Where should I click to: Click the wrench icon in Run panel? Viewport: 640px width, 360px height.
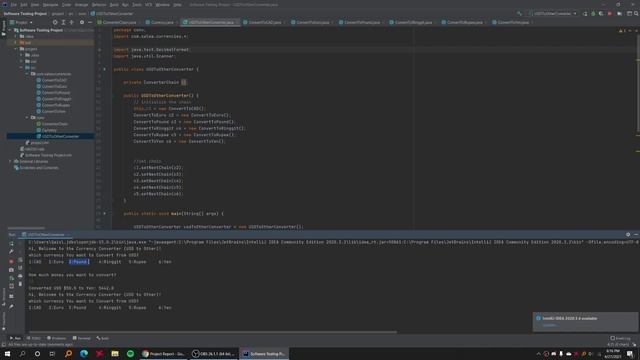[x=11, y=252]
